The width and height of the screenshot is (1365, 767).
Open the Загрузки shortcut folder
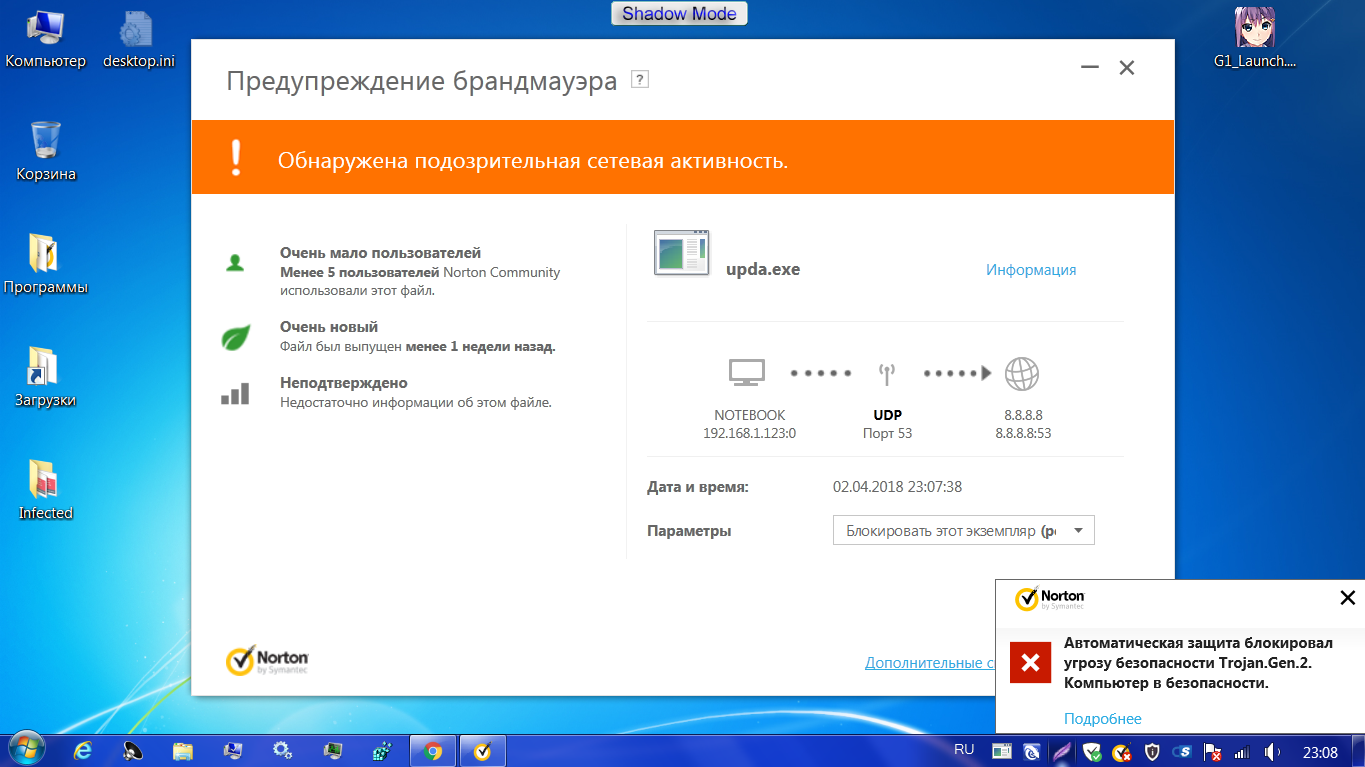click(46, 378)
